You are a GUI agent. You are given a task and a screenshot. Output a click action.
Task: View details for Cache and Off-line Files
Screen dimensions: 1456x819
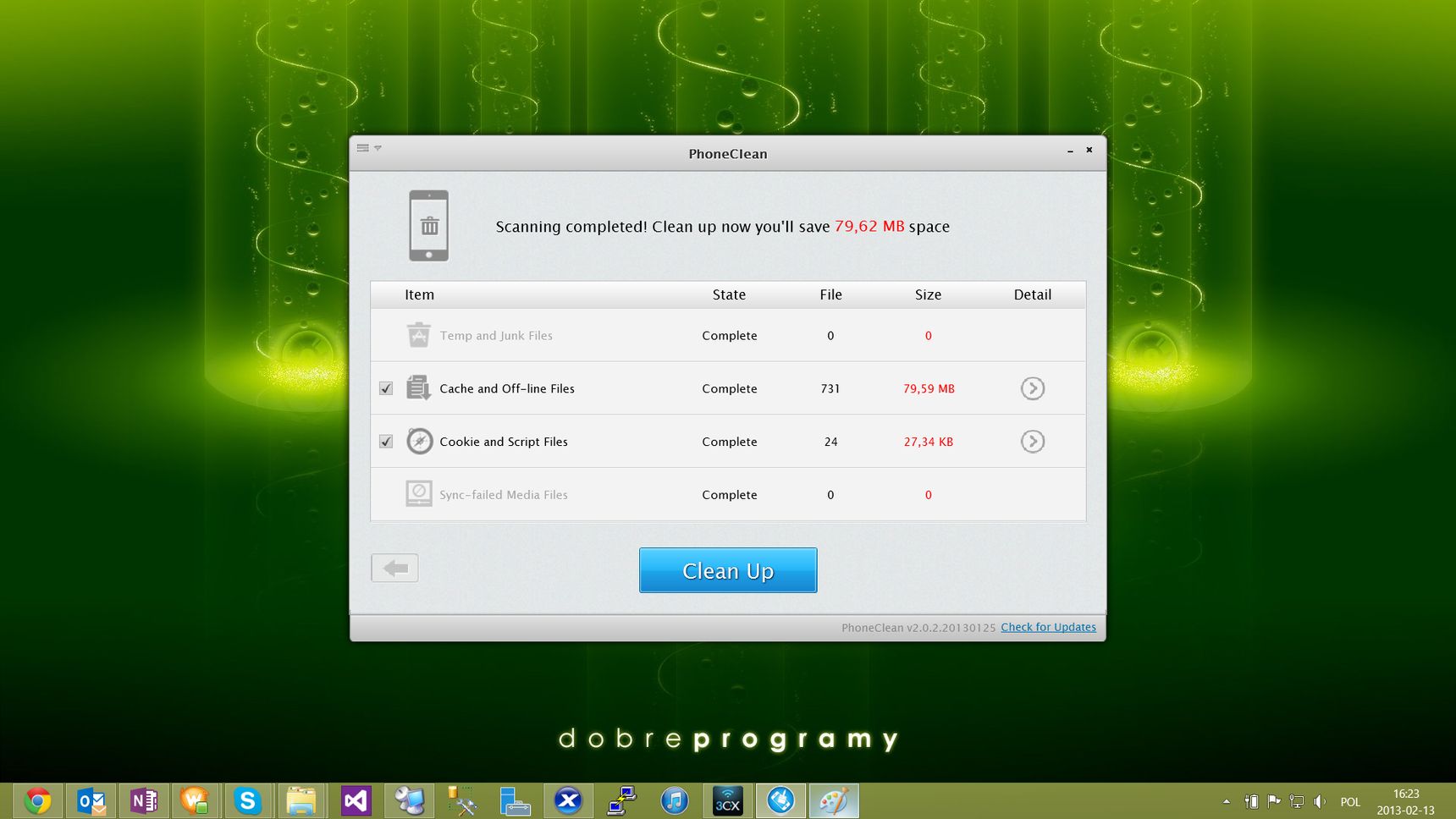point(1033,388)
